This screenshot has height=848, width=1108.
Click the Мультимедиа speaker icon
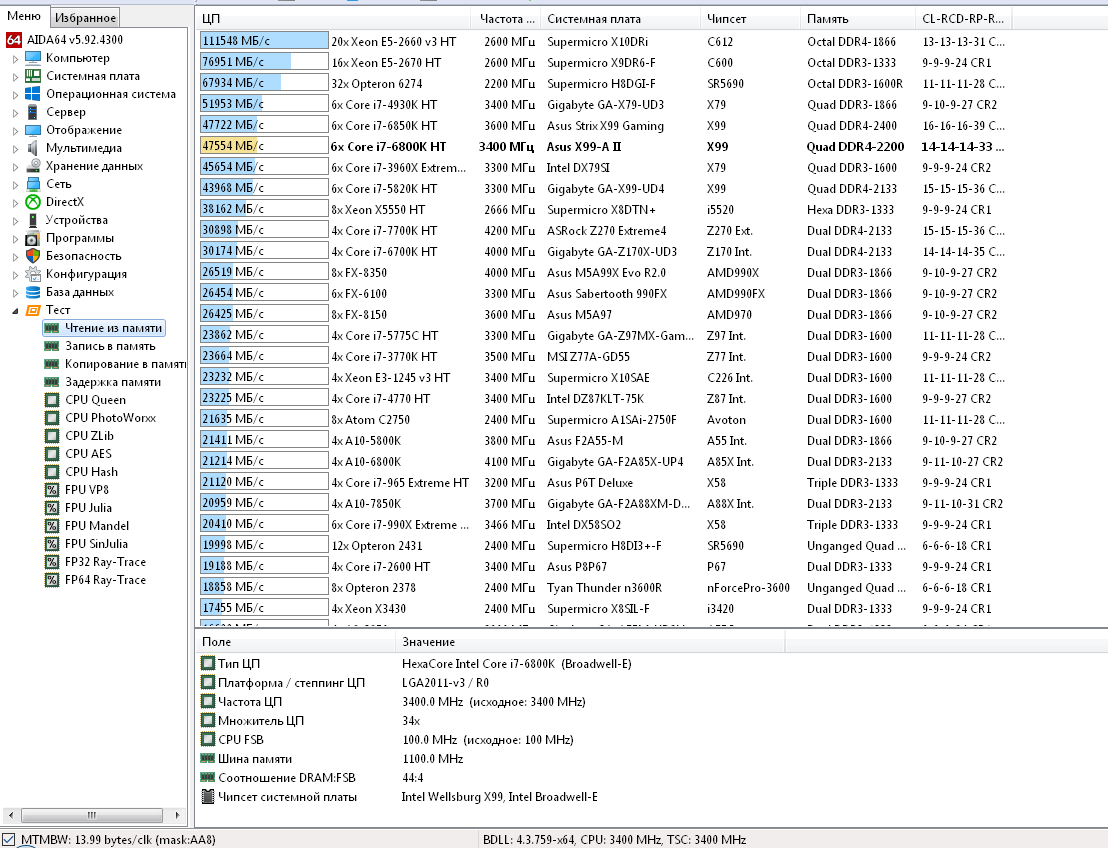coord(33,148)
